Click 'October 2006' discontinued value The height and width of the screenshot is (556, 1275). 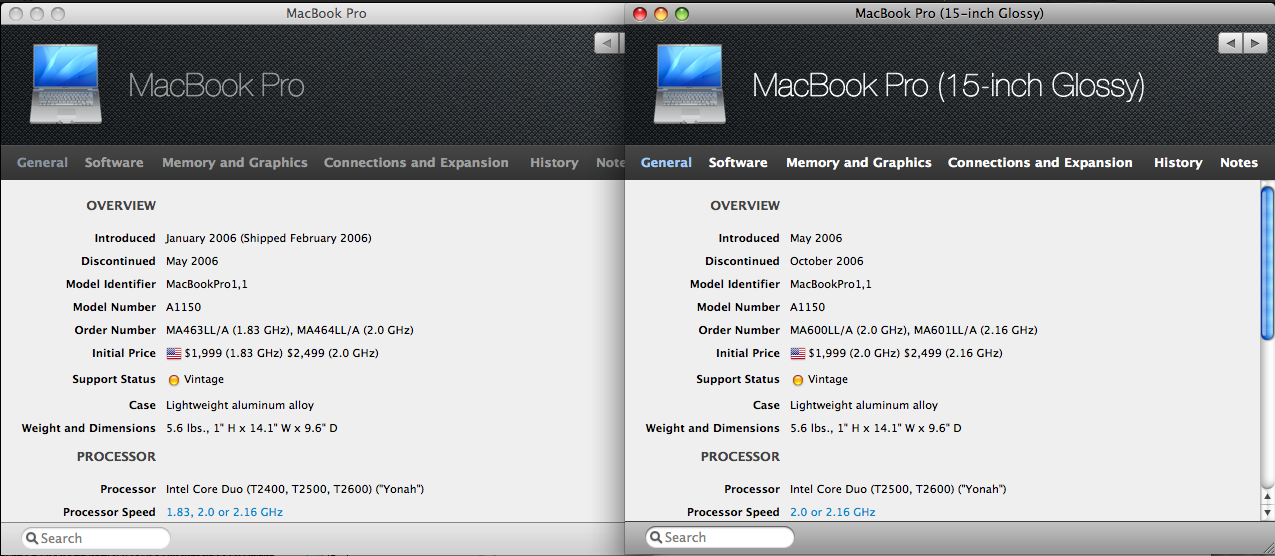click(x=826, y=261)
